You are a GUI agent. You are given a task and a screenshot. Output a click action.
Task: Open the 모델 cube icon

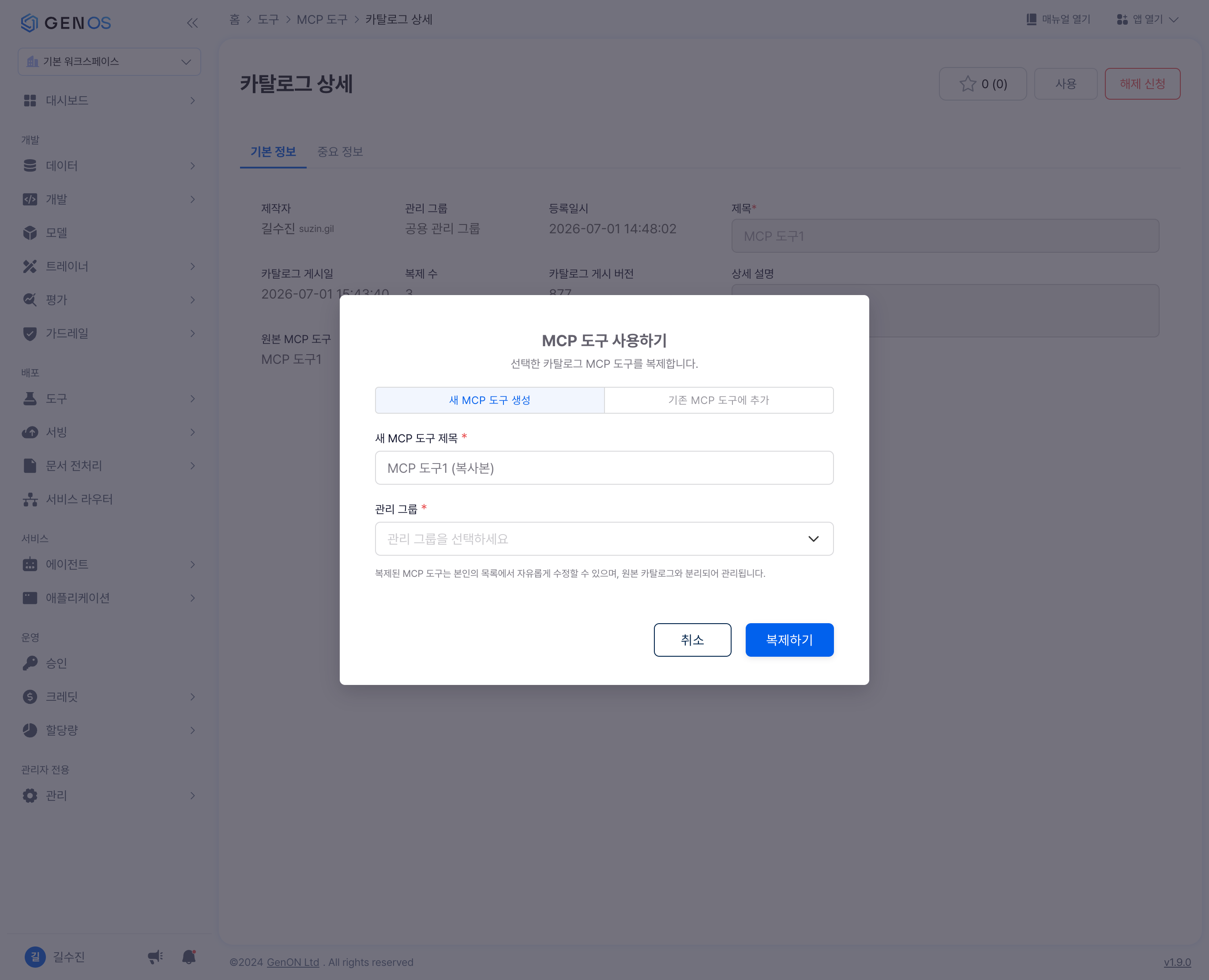coord(30,232)
